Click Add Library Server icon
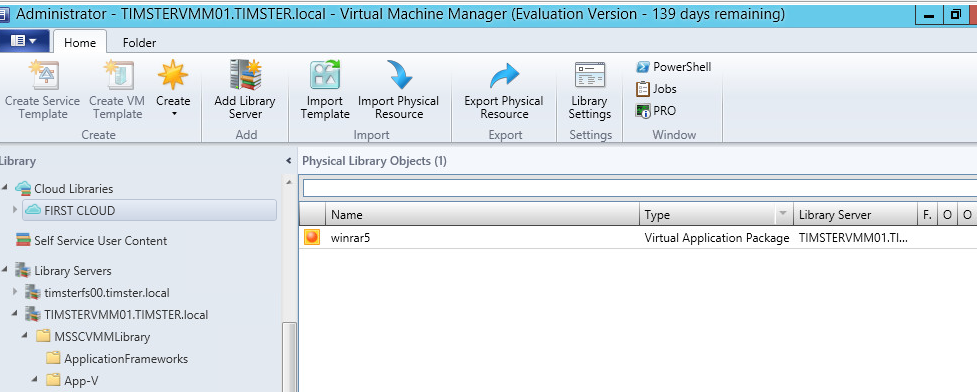Screen dimensions: 977x392 click(x=244, y=75)
